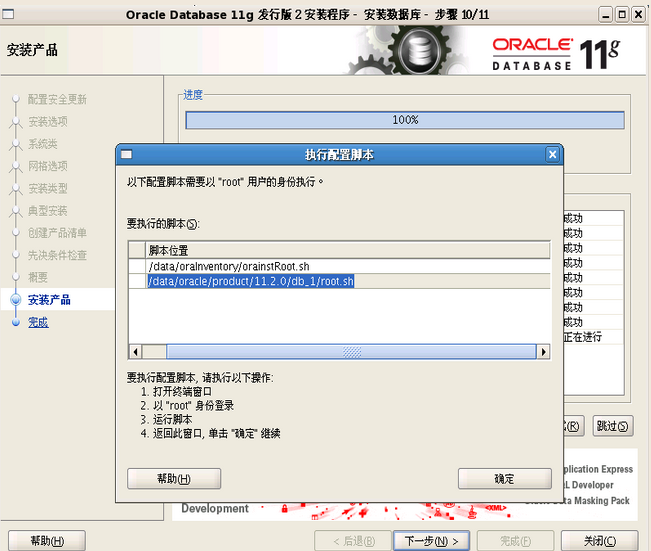Minimize the Oracle installer window
The image size is (651, 551).
(x=605, y=15)
